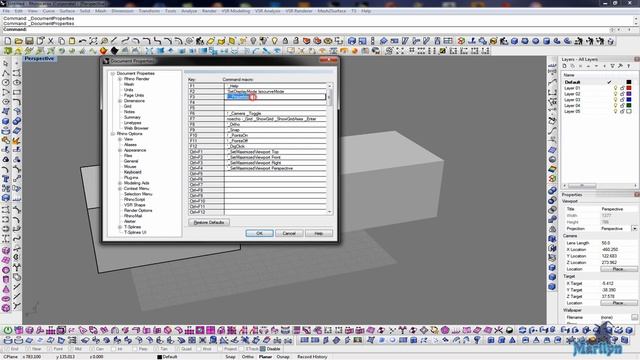Click the power-button icon in bottom toolbar
Viewport: 640px width, 360px height.
click(8, 330)
